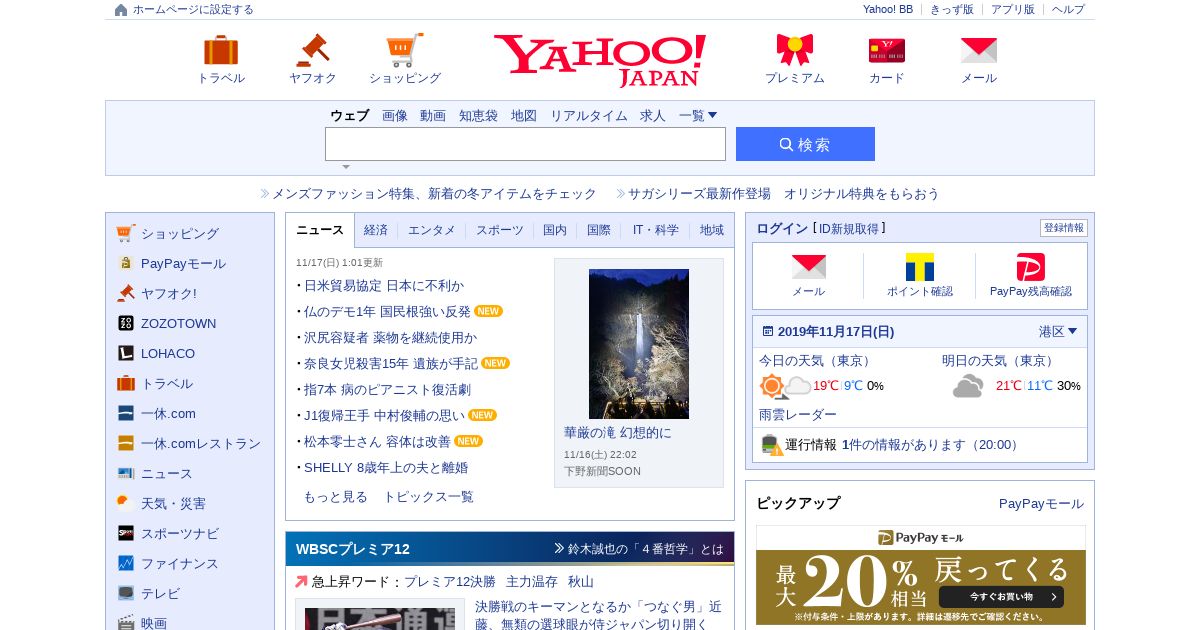
Task: Select リアルタイム search category
Action: pyautogui.click(x=589, y=115)
